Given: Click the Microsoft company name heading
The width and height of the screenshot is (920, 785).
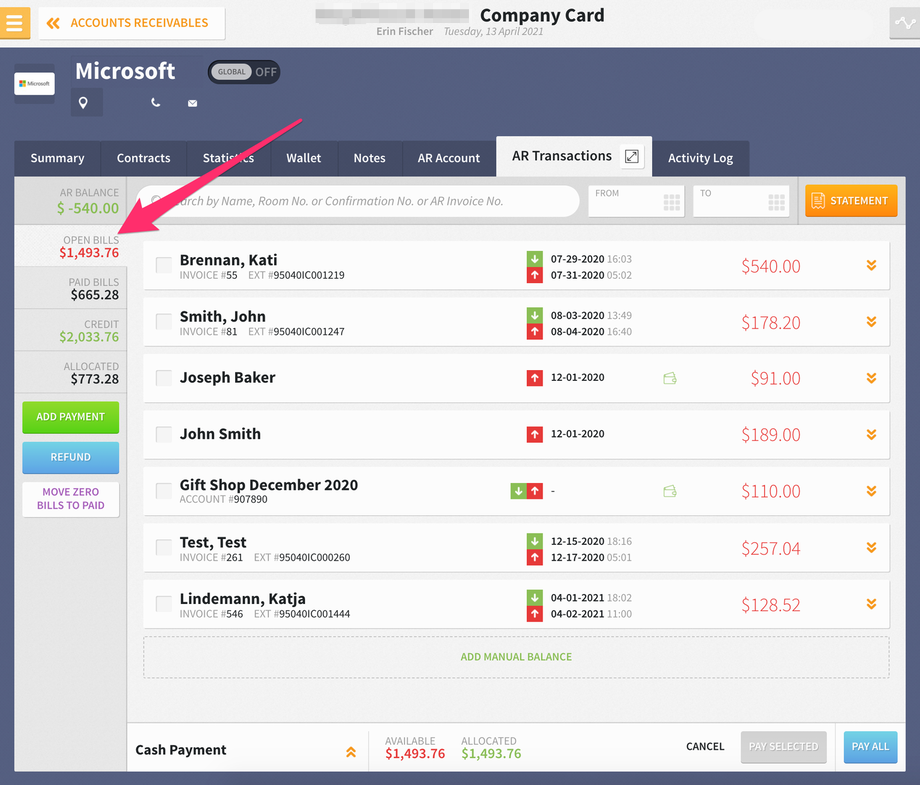Looking at the screenshot, I should (x=125, y=71).
